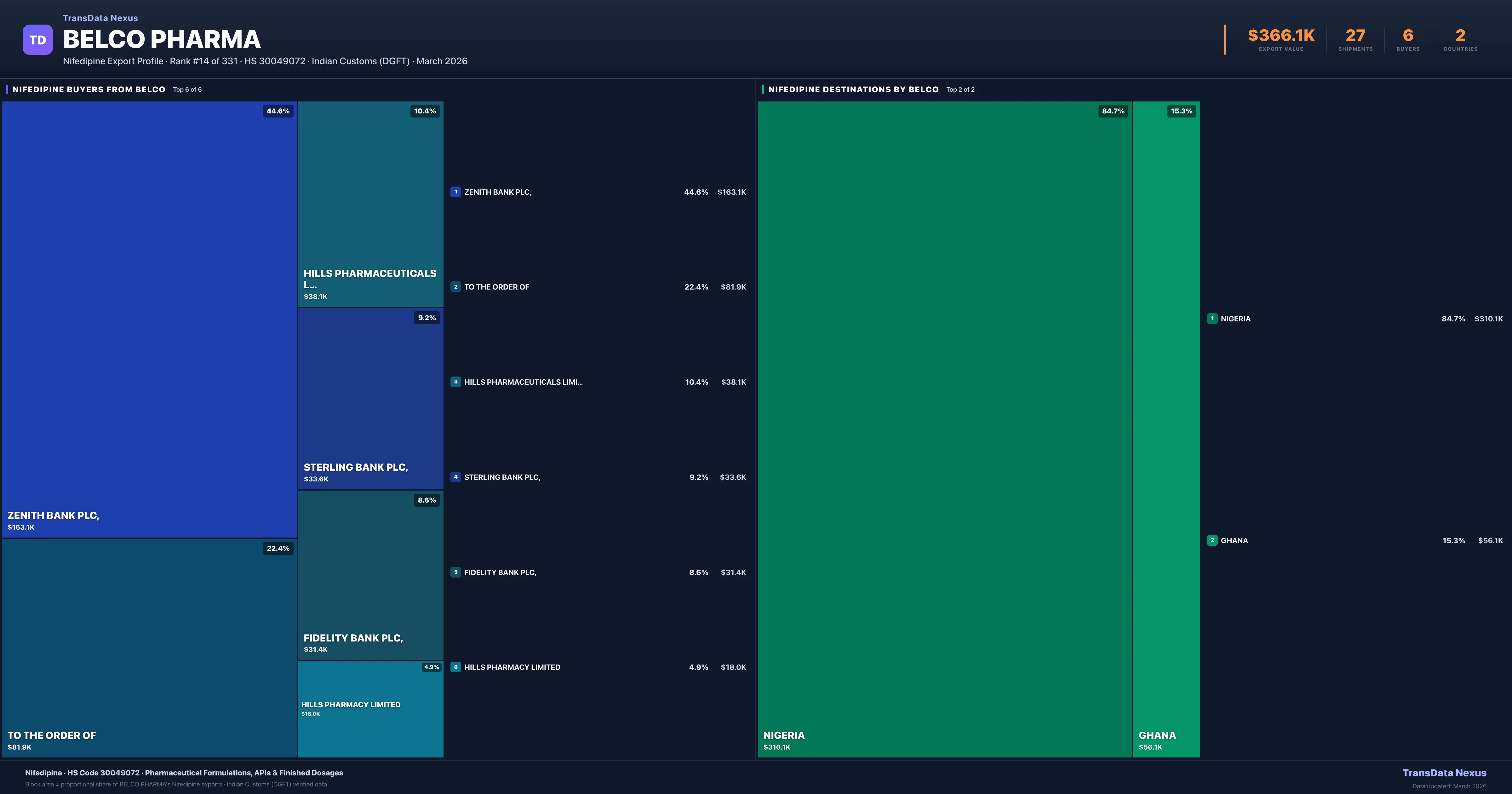Click rank badge 4 beside Sterling Bank

pyautogui.click(x=455, y=477)
